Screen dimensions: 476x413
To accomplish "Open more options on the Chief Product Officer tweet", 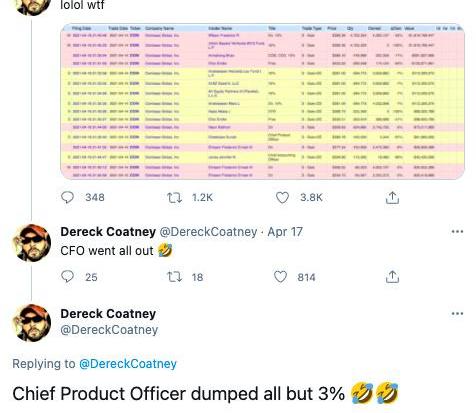I will pyautogui.click(x=457, y=314).
